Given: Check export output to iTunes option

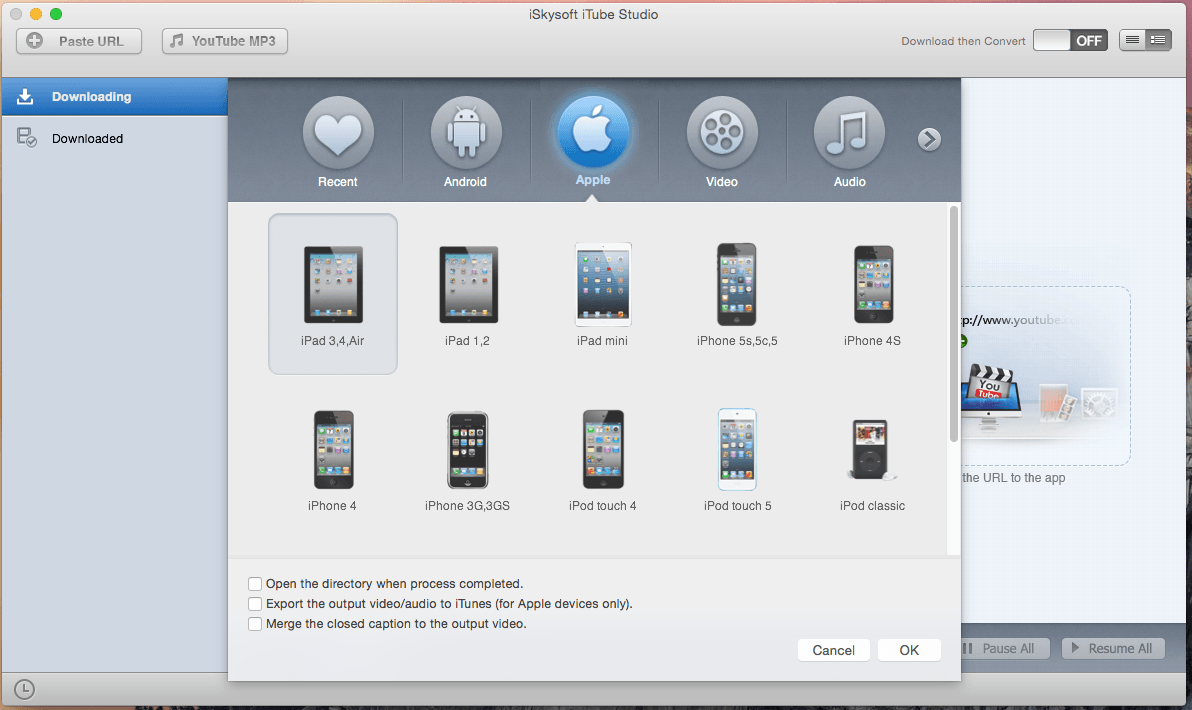Looking at the screenshot, I should (x=255, y=604).
